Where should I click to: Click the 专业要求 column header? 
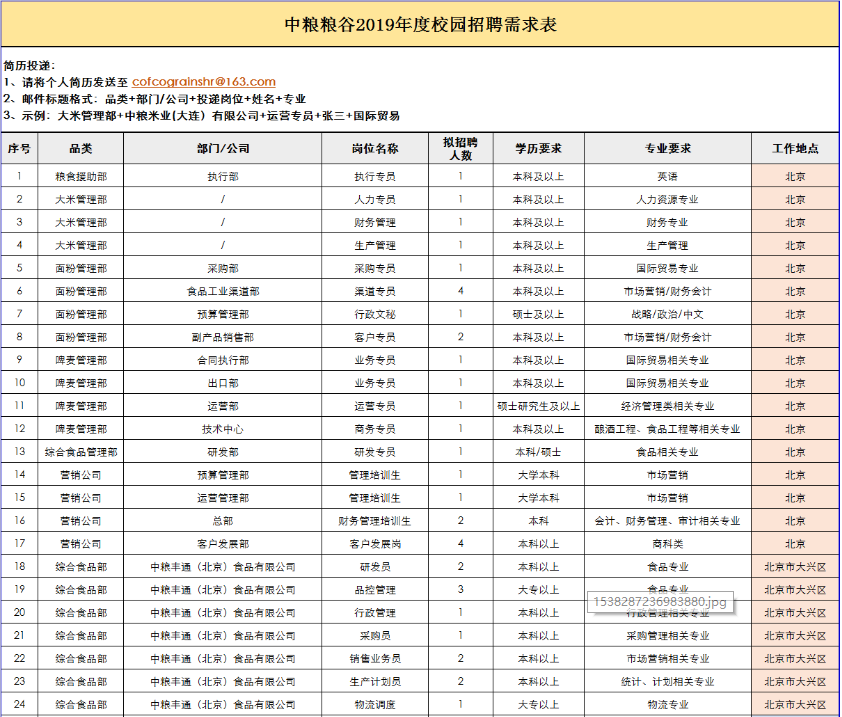[x=667, y=148]
